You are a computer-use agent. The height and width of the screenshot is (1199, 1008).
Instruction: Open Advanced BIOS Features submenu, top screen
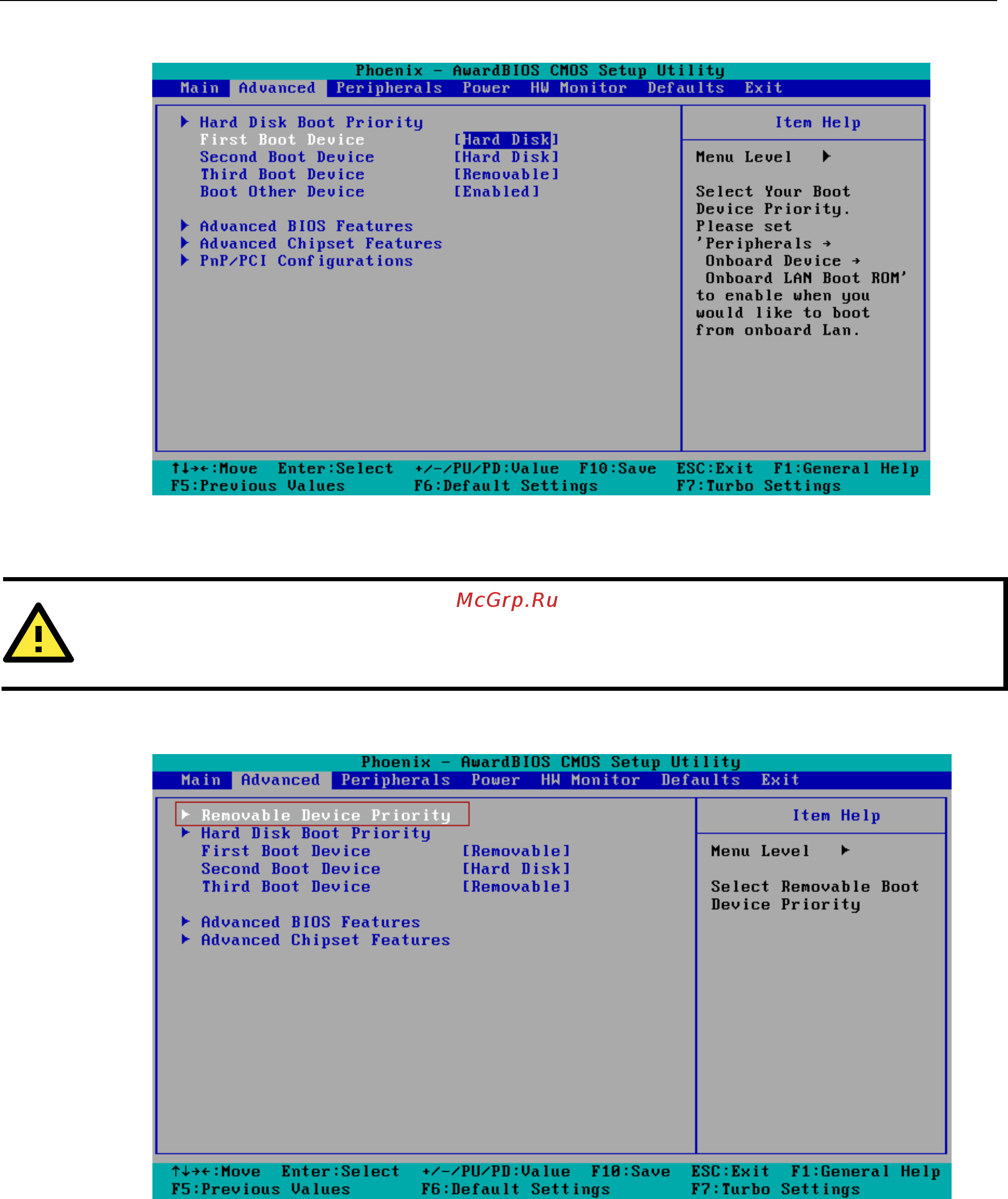point(307,227)
